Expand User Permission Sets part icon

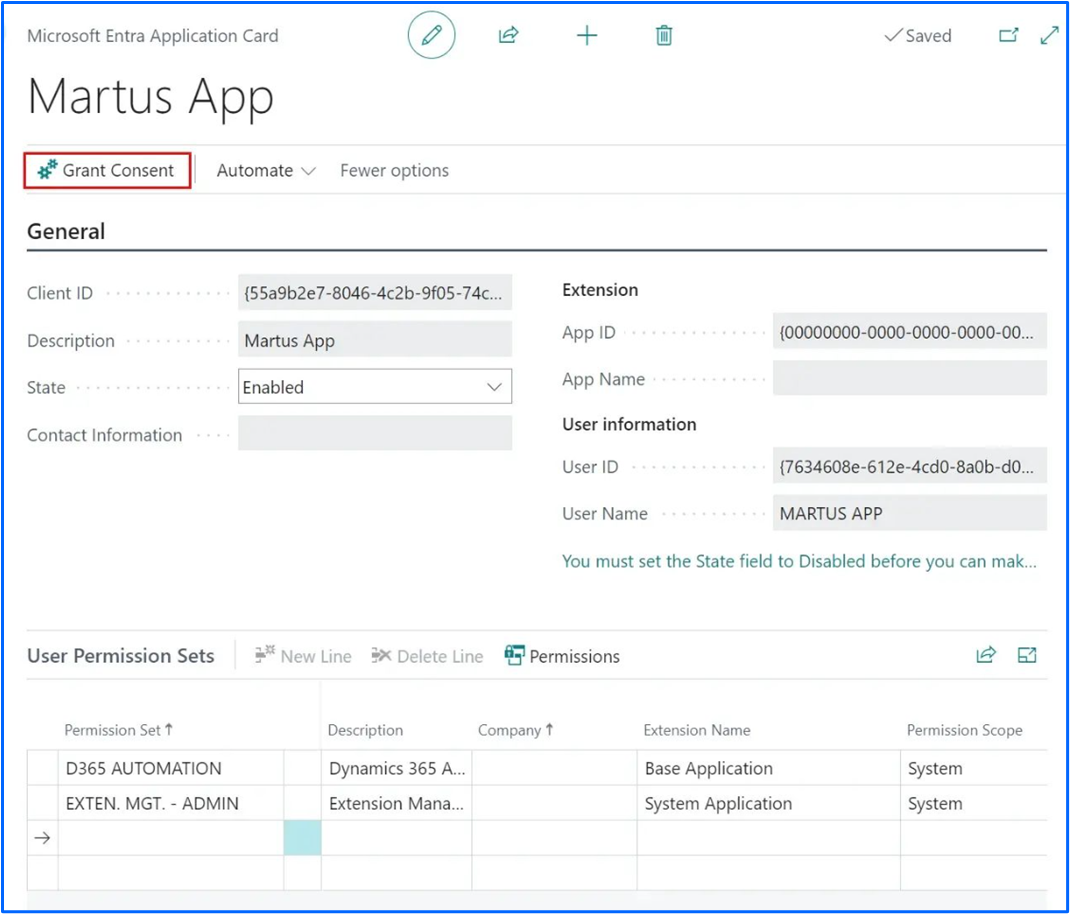point(1027,655)
